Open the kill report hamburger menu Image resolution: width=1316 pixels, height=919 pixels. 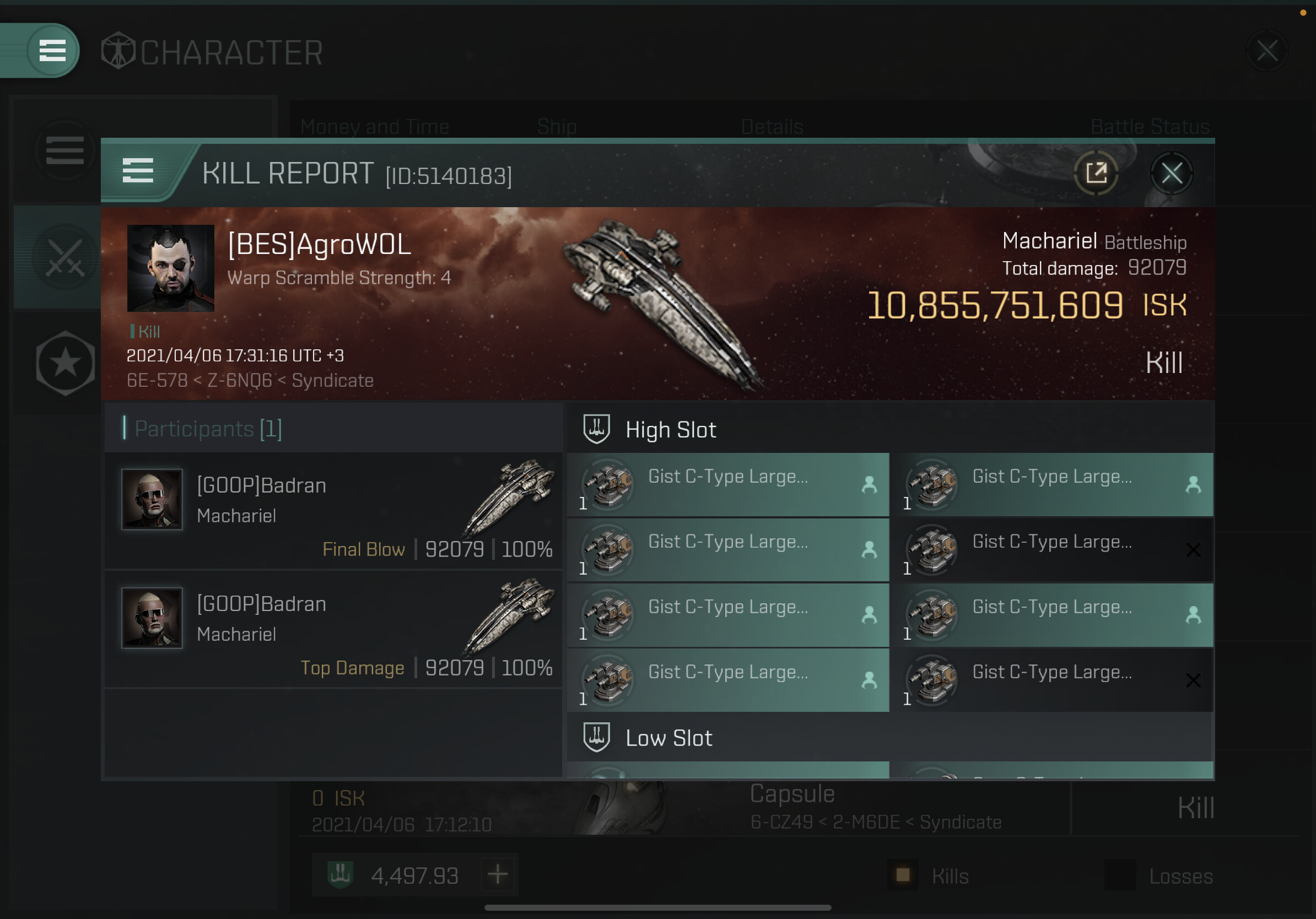point(138,171)
